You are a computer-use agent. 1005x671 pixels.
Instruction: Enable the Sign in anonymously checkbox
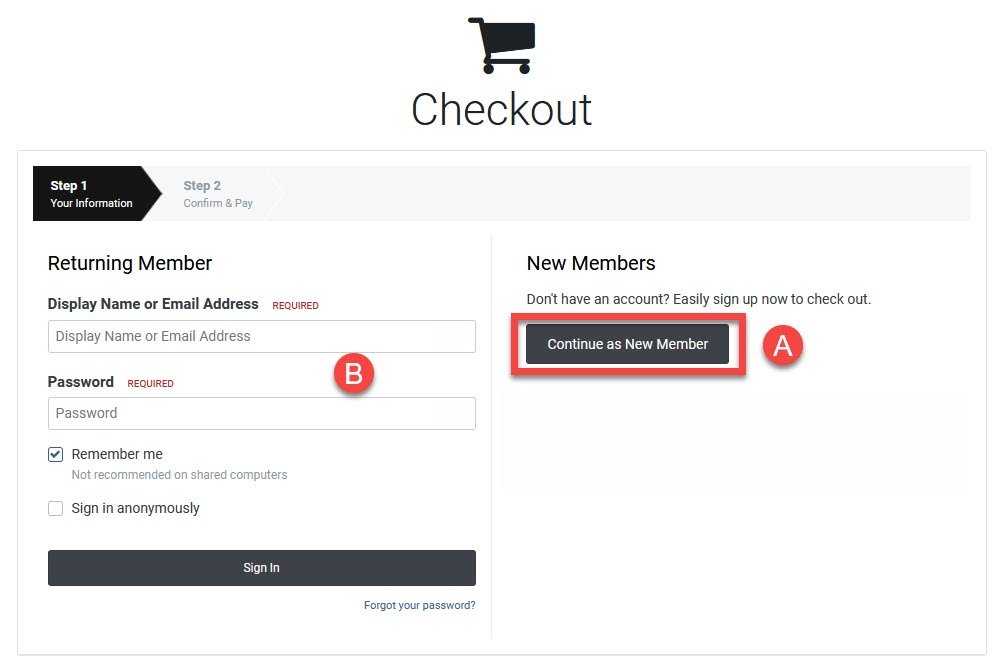pyautogui.click(x=56, y=509)
